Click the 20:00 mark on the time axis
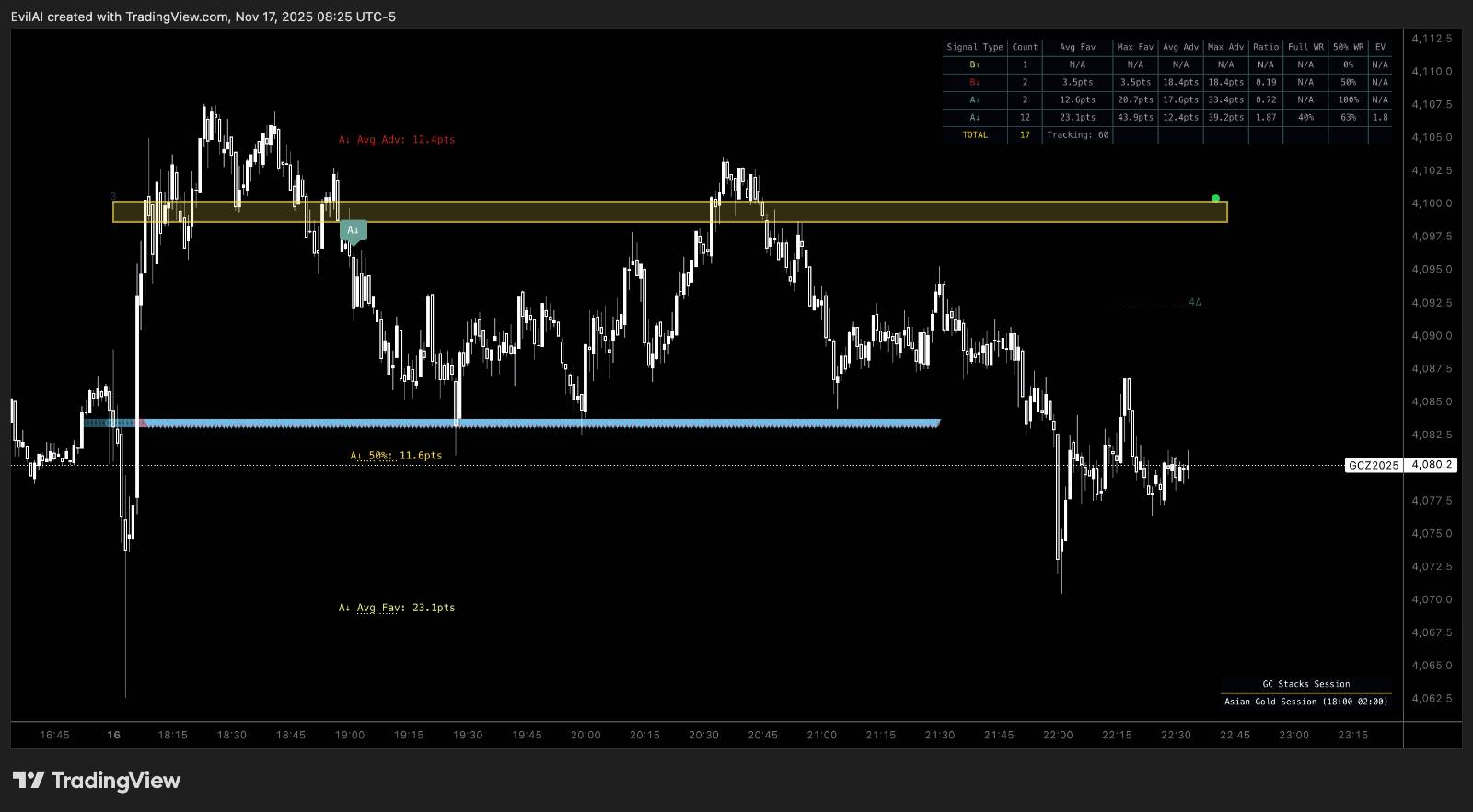This screenshot has height=812, width=1473. [586, 735]
